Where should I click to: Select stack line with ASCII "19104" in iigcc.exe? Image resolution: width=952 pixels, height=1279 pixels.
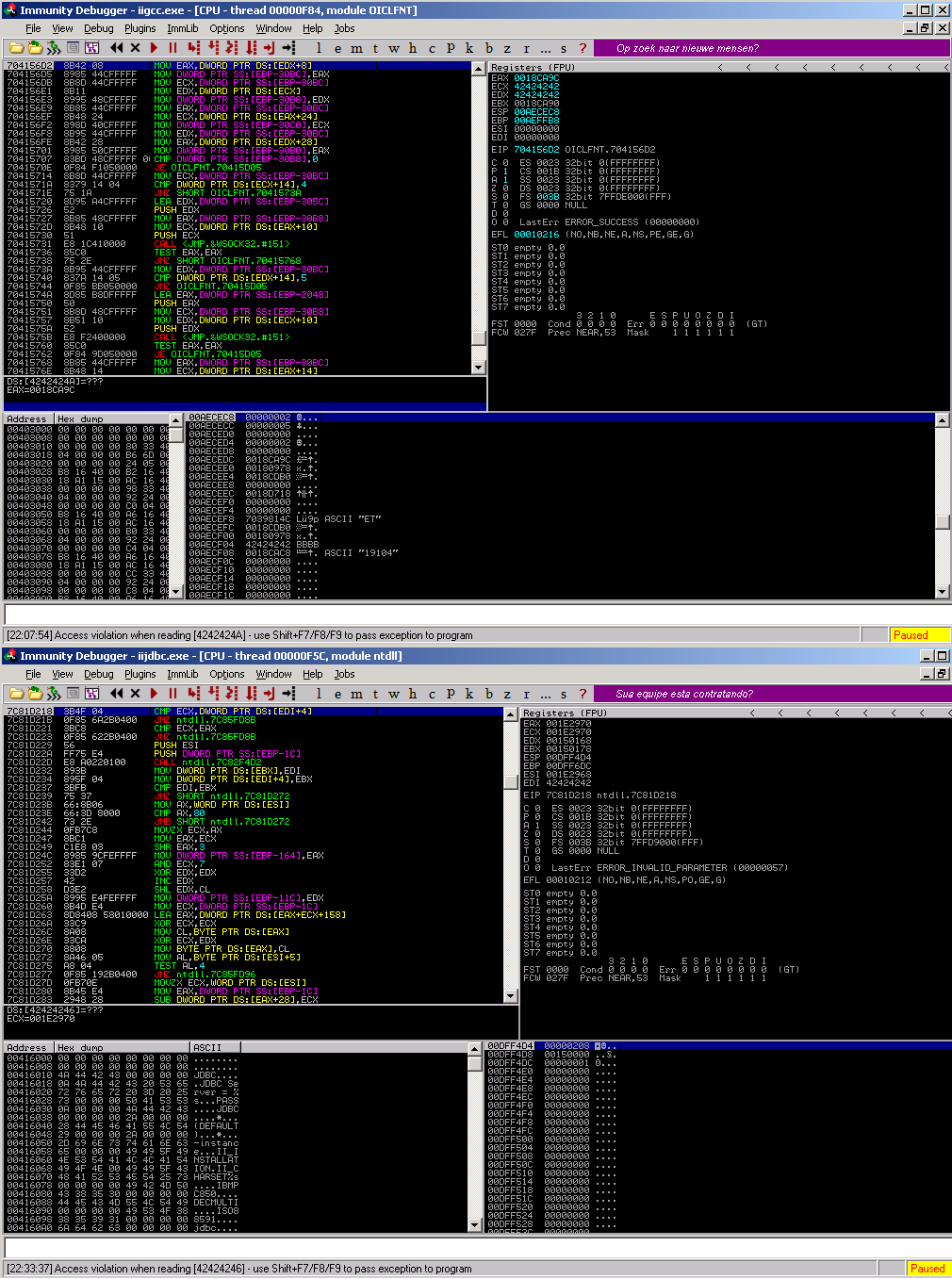tap(293, 553)
